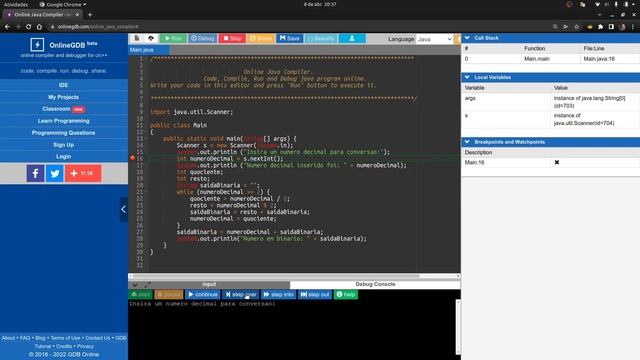The height and width of the screenshot is (360, 640).
Task: Remove the breakpoint dot at line 16
Action: tap(132, 158)
